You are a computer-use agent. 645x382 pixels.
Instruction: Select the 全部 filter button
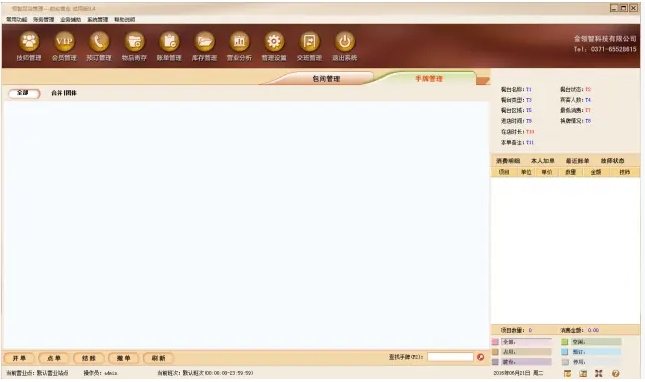[x=24, y=93]
